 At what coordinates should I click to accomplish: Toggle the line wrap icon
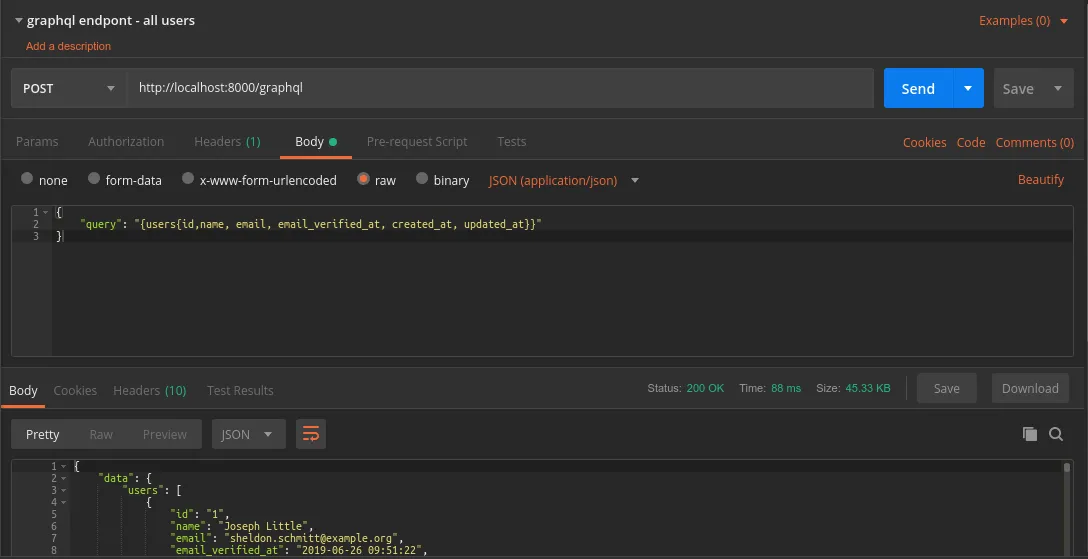click(x=311, y=434)
